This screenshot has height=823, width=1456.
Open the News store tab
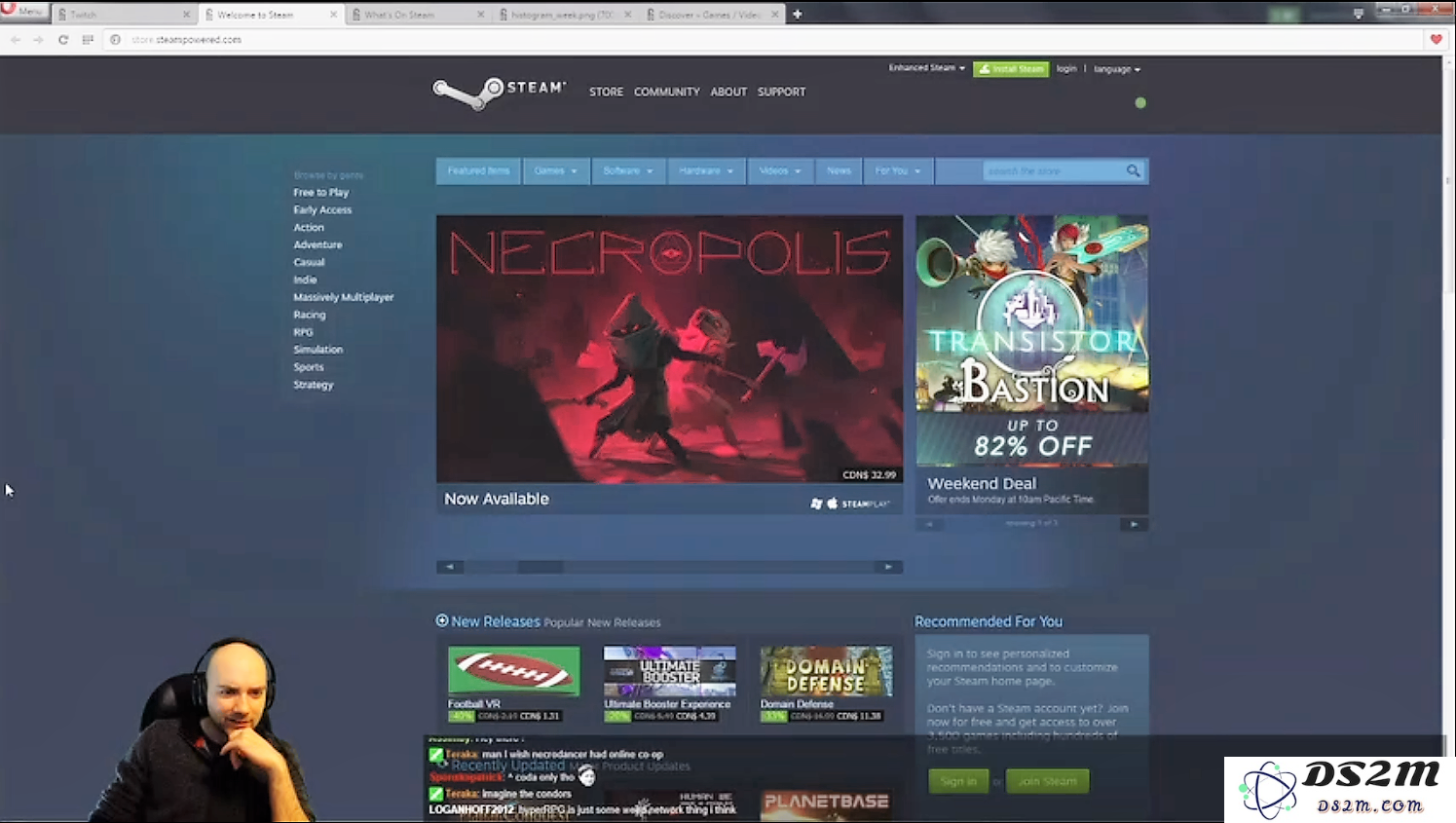pyautogui.click(x=839, y=170)
